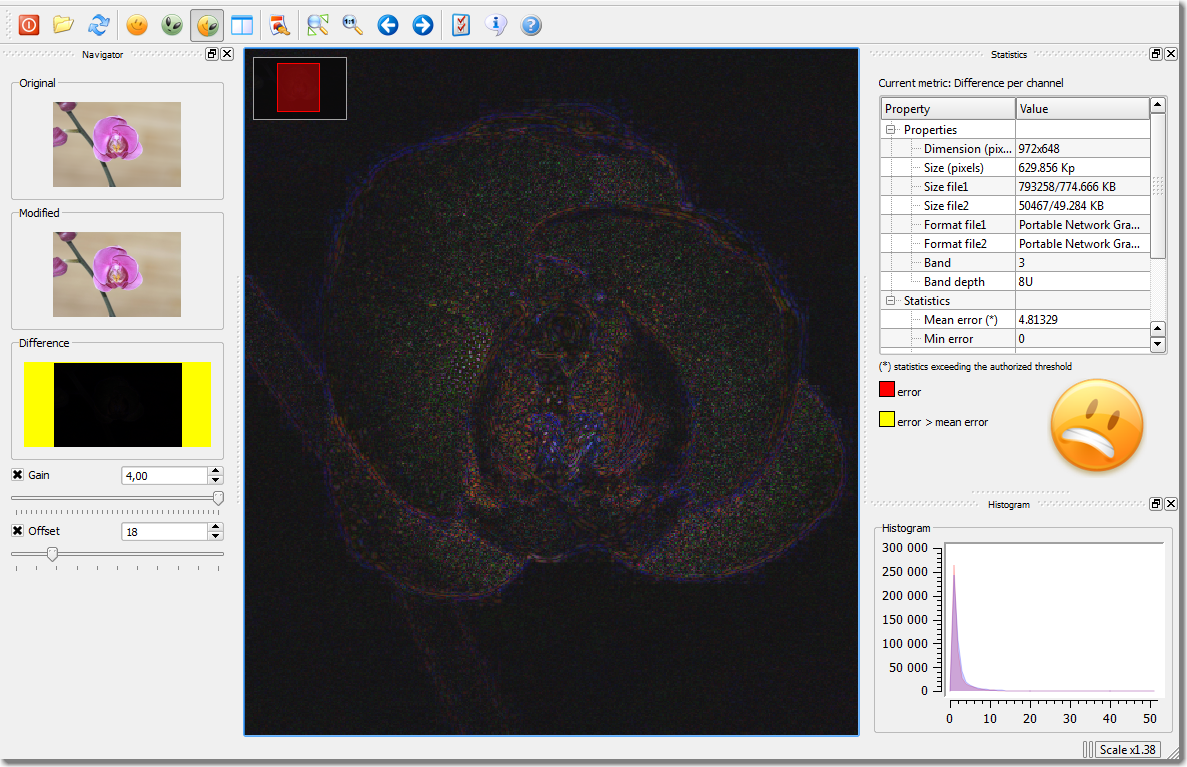This screenshot has width=1187, height=767.
Task: Click the fit-to-window zoom icon
Action: (318, 25)
